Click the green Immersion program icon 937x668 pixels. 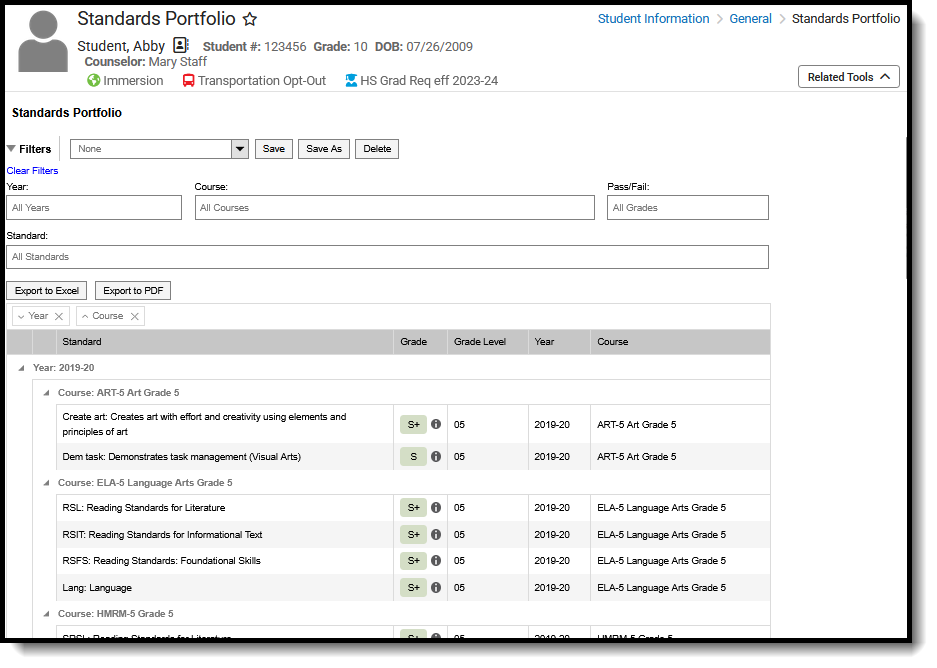(93, 80)
